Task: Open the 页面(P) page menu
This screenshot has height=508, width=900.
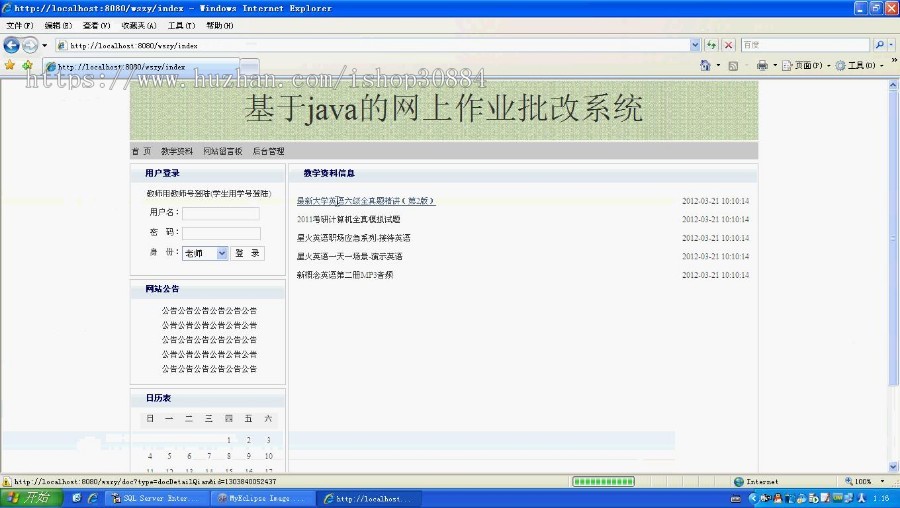Action: [x=806, y=65]
